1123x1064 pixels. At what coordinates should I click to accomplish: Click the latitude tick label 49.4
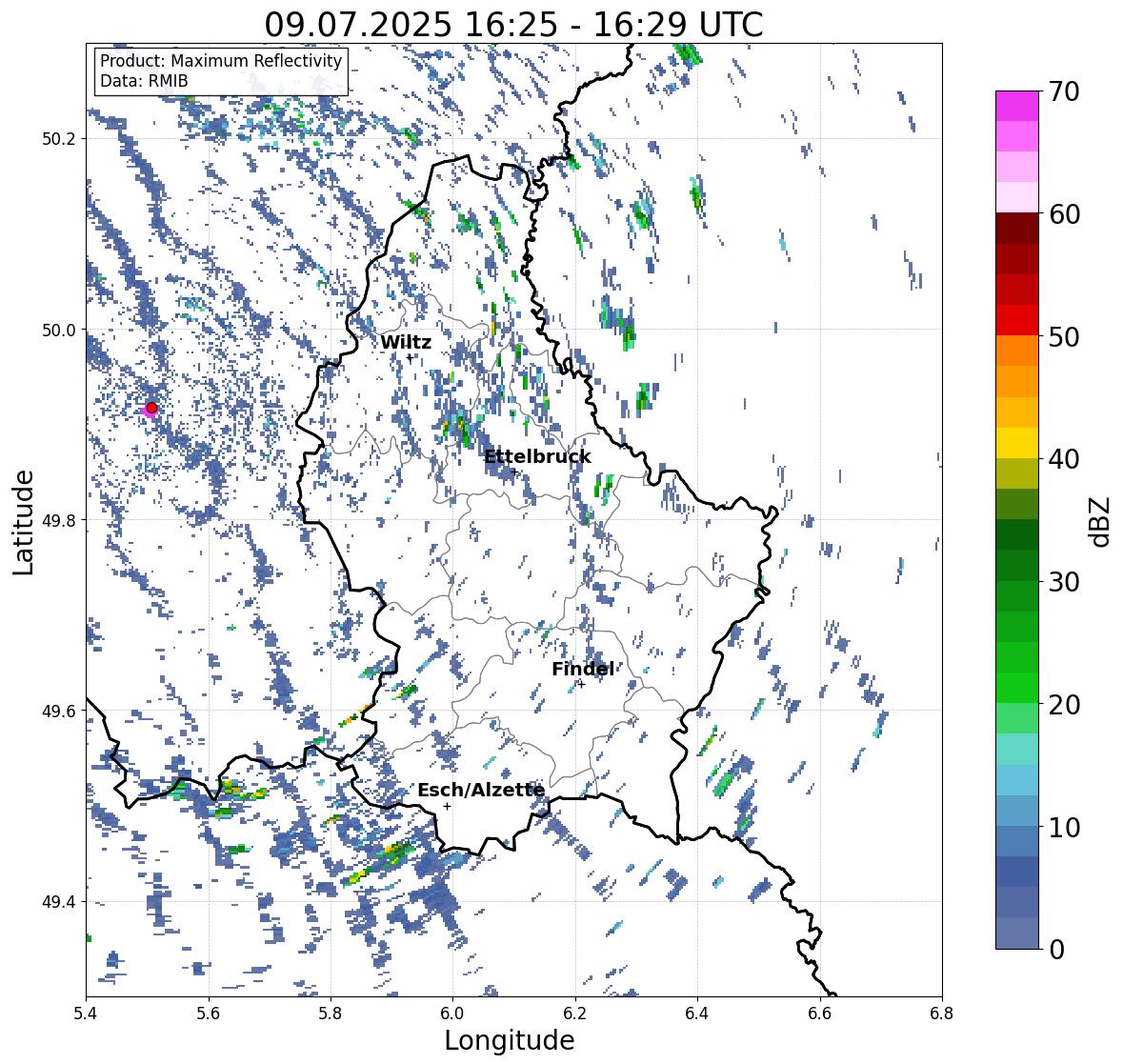pyautogui.click(x=59, y=902)
